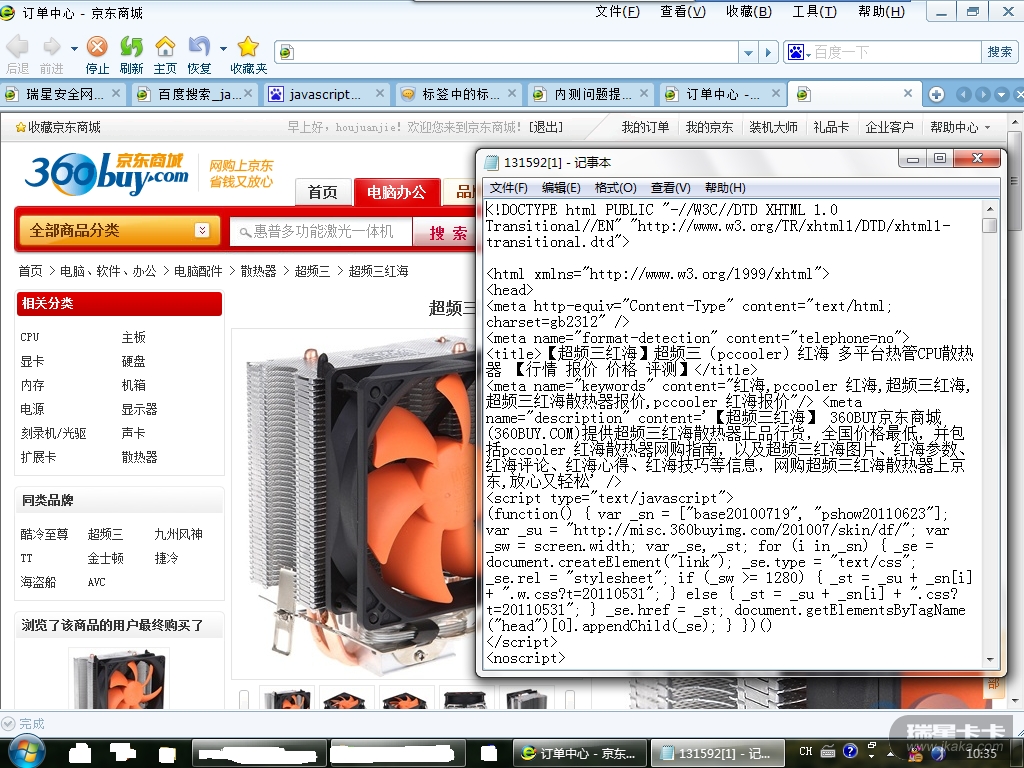The height and width of the screenshot is (768, 1024).
Task: Click the 订单中心 taskbar button
Action: click(x=579, y=753)
